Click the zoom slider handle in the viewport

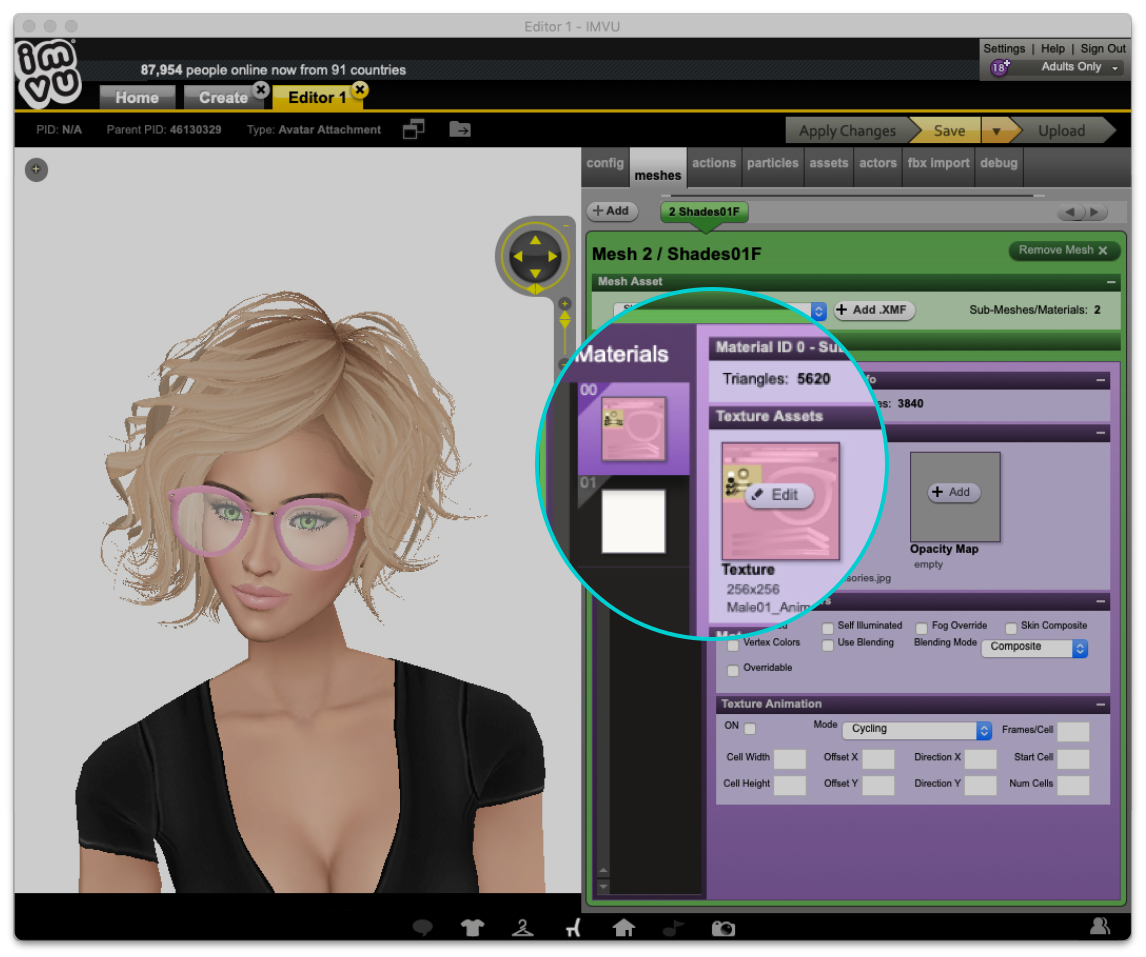[x=564, y=319]
